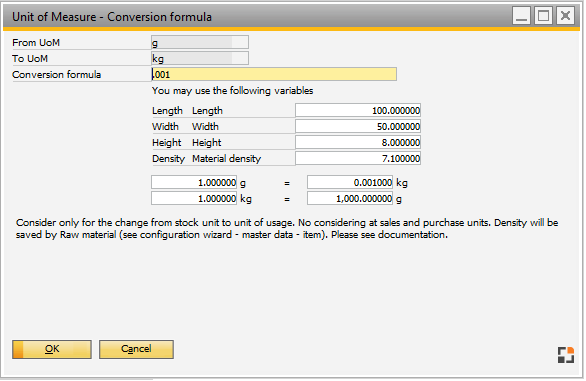The height and width of the screenshot is (381, 586).
Task: Click the 'Conversion formula' label
Action: (x=56, y=74)
